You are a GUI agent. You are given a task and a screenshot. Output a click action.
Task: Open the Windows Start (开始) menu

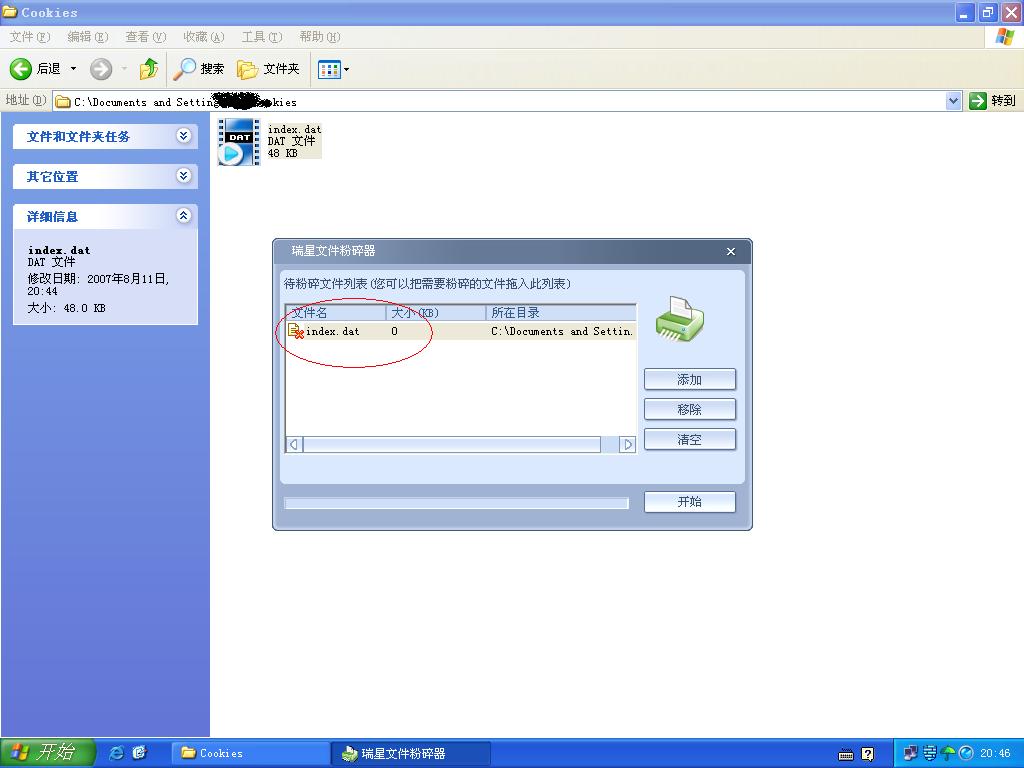point(47,752)
